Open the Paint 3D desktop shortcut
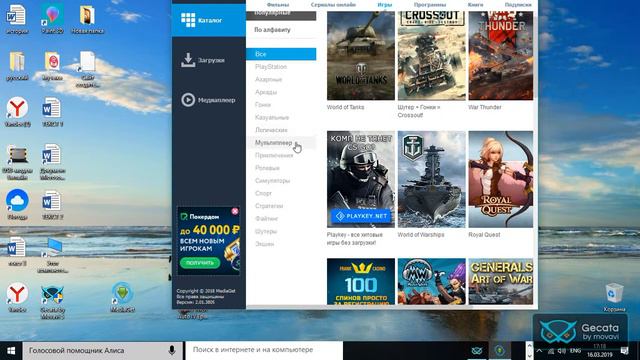Image resolution: width=640 pixels, height=360 pixels. click(x=52, y=19)
